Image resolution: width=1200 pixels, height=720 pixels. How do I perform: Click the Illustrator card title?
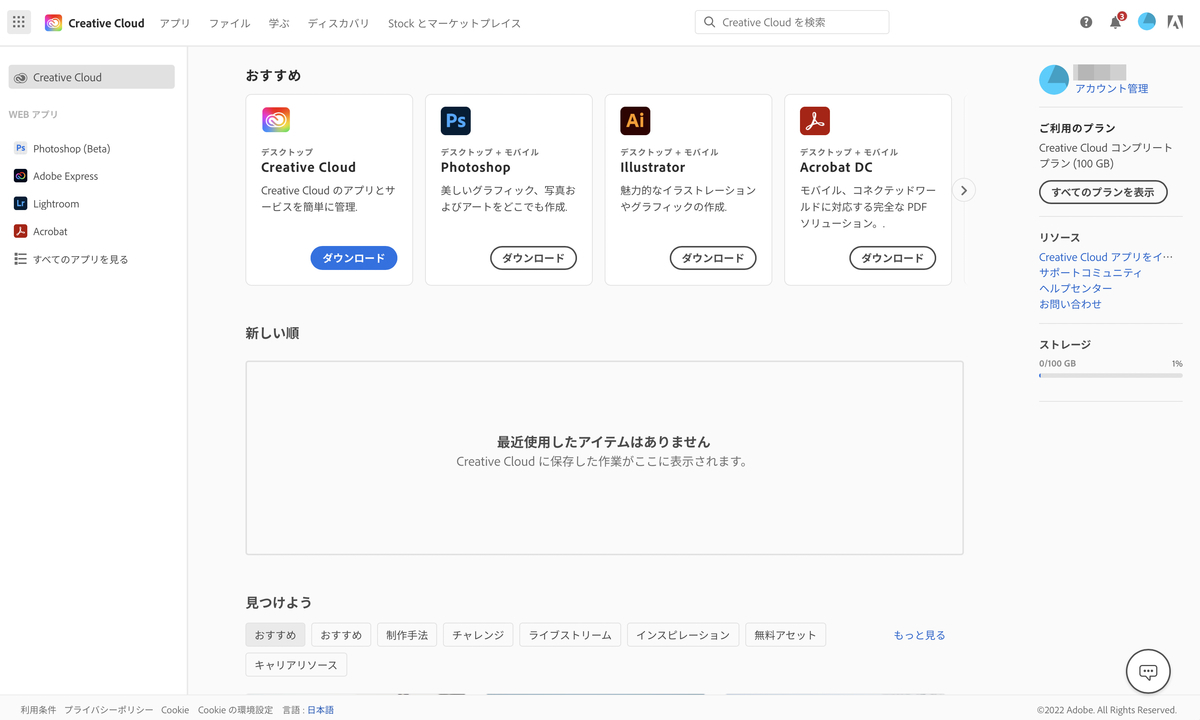pyautogui.click(x=653, y=167)
